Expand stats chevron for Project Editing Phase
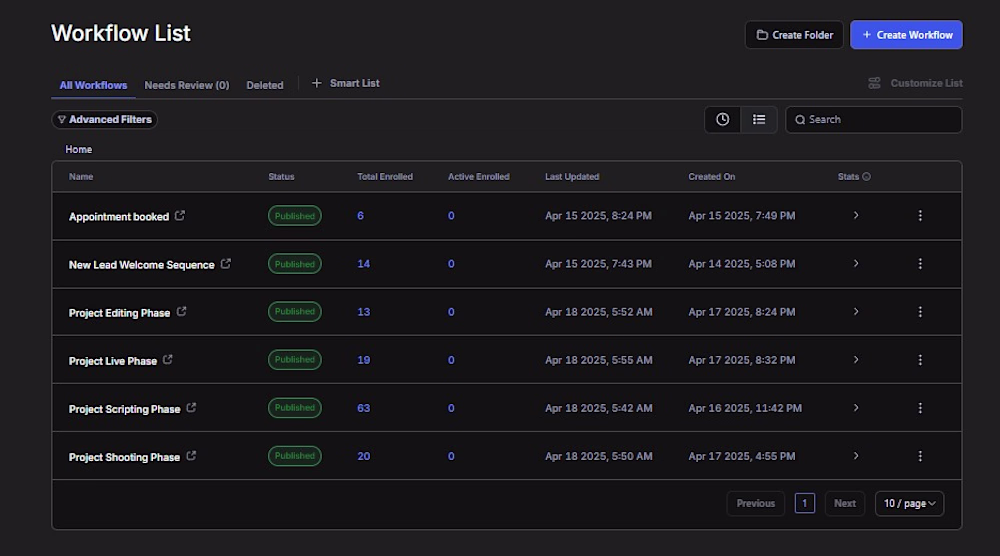 coord(856,312)
